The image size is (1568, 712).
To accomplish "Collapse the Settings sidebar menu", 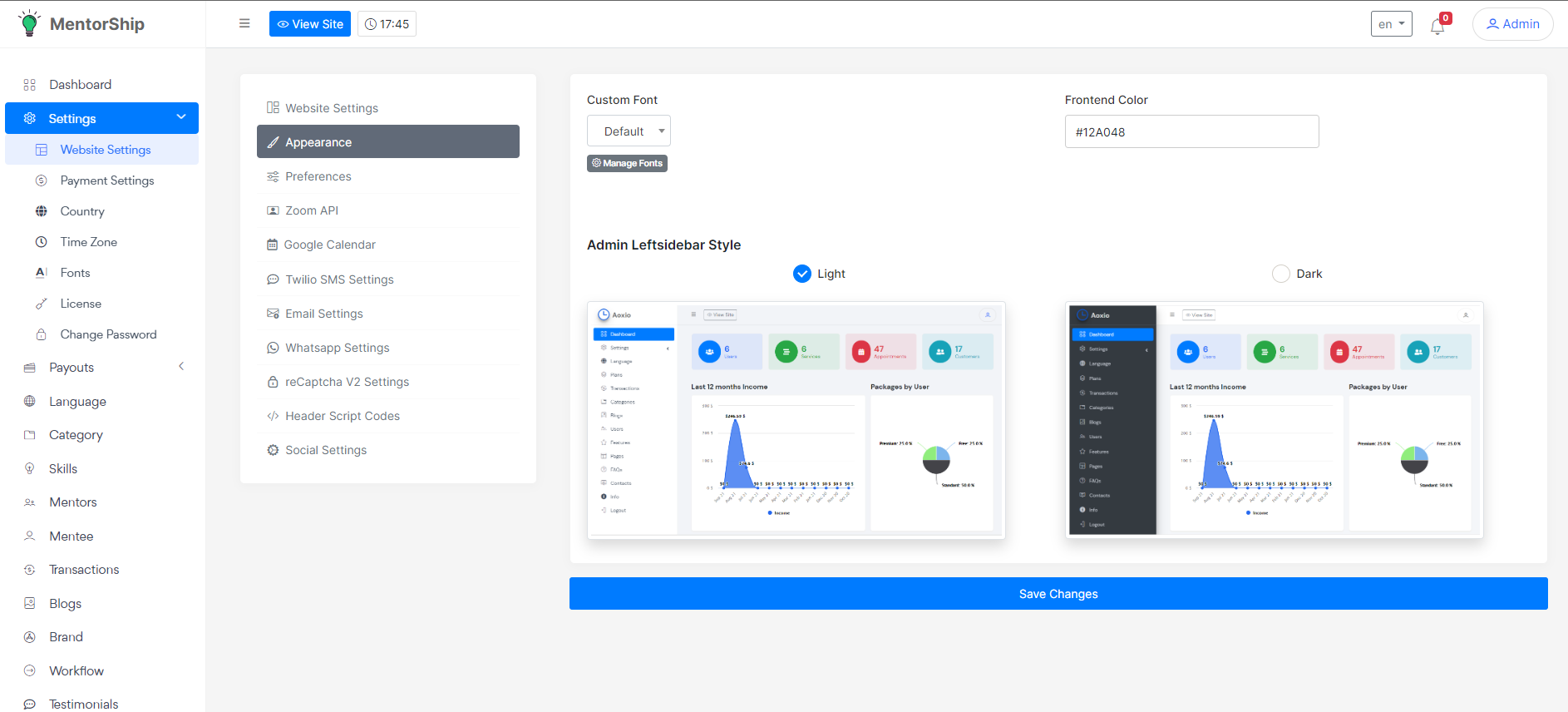I will pyautogui.click(x=181, y=117).
